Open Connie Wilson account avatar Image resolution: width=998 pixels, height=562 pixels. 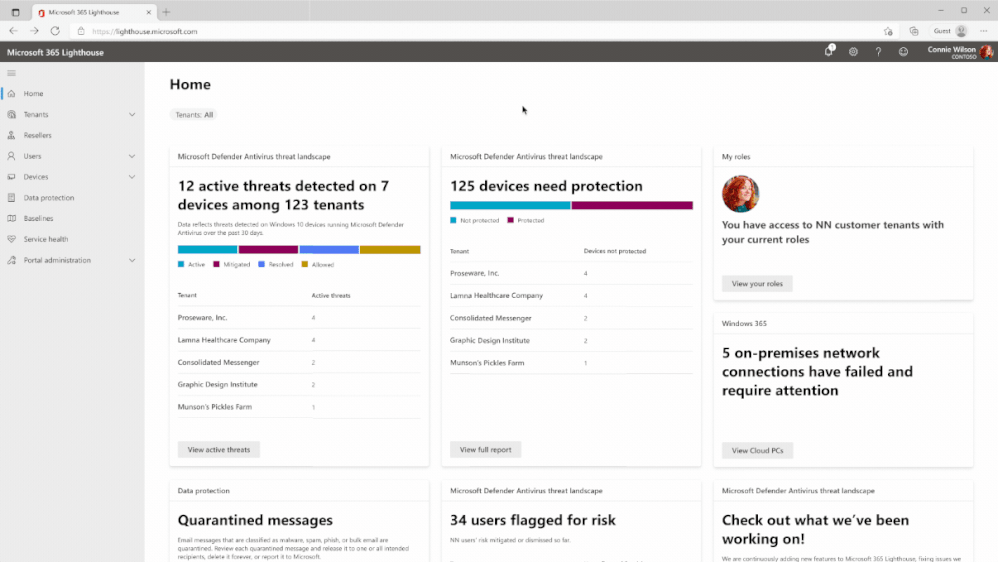987,52
